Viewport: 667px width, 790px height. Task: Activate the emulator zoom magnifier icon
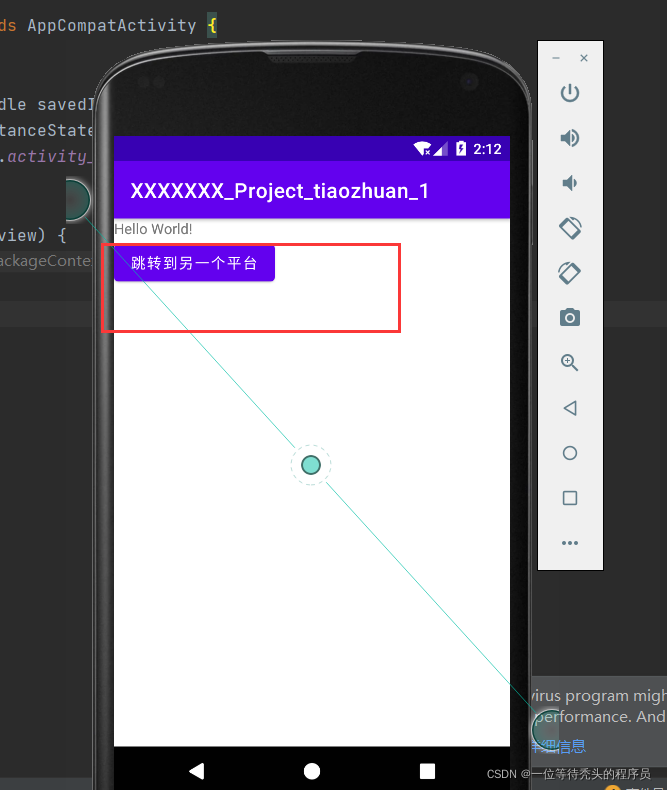(x=570, y=363)
